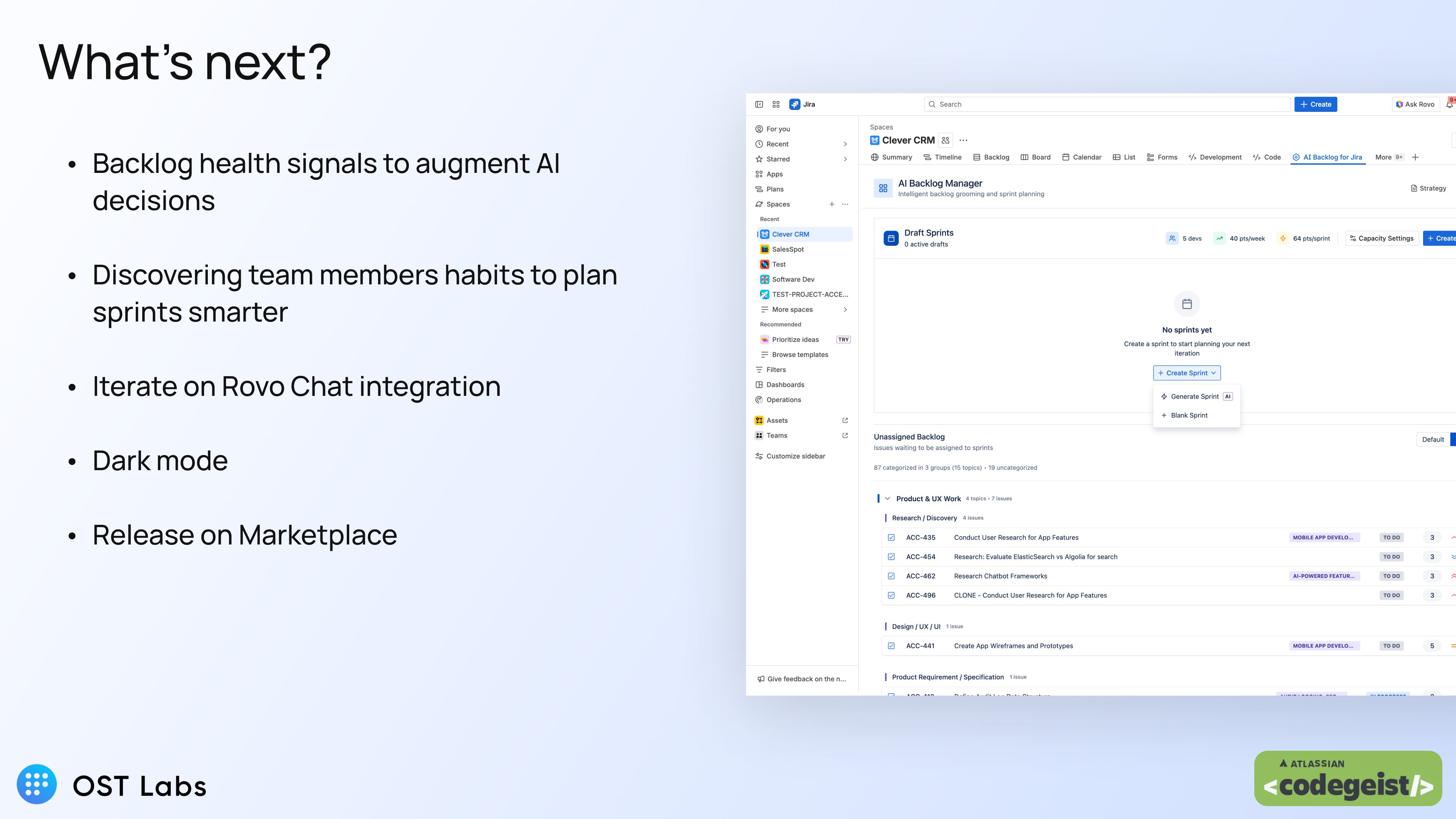The image size is (1456, 819).
Task: Toggle checkbox for issue ACC-441
Action: coord(891,645)
